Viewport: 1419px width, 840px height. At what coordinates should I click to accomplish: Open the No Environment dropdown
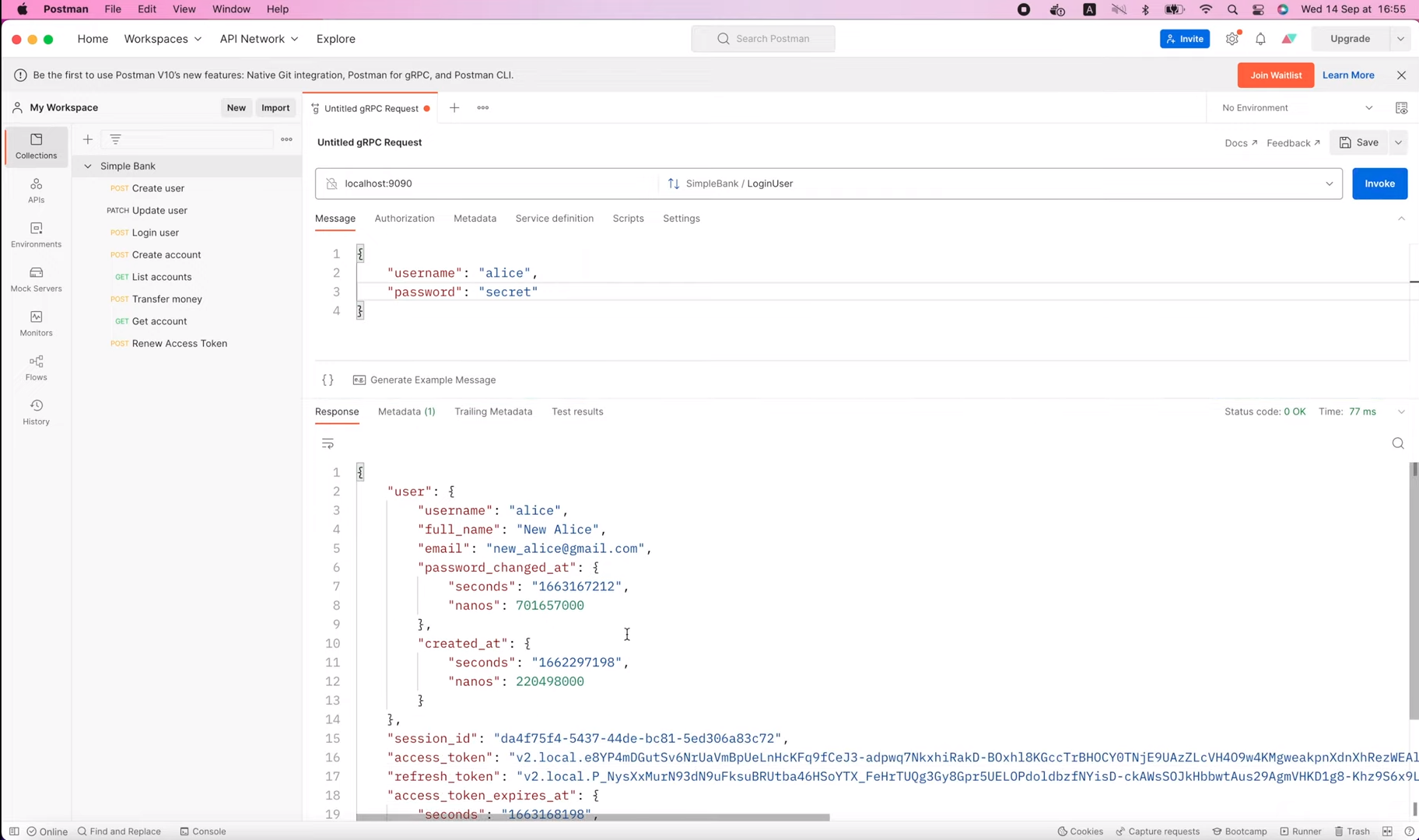pos(1297,108)
